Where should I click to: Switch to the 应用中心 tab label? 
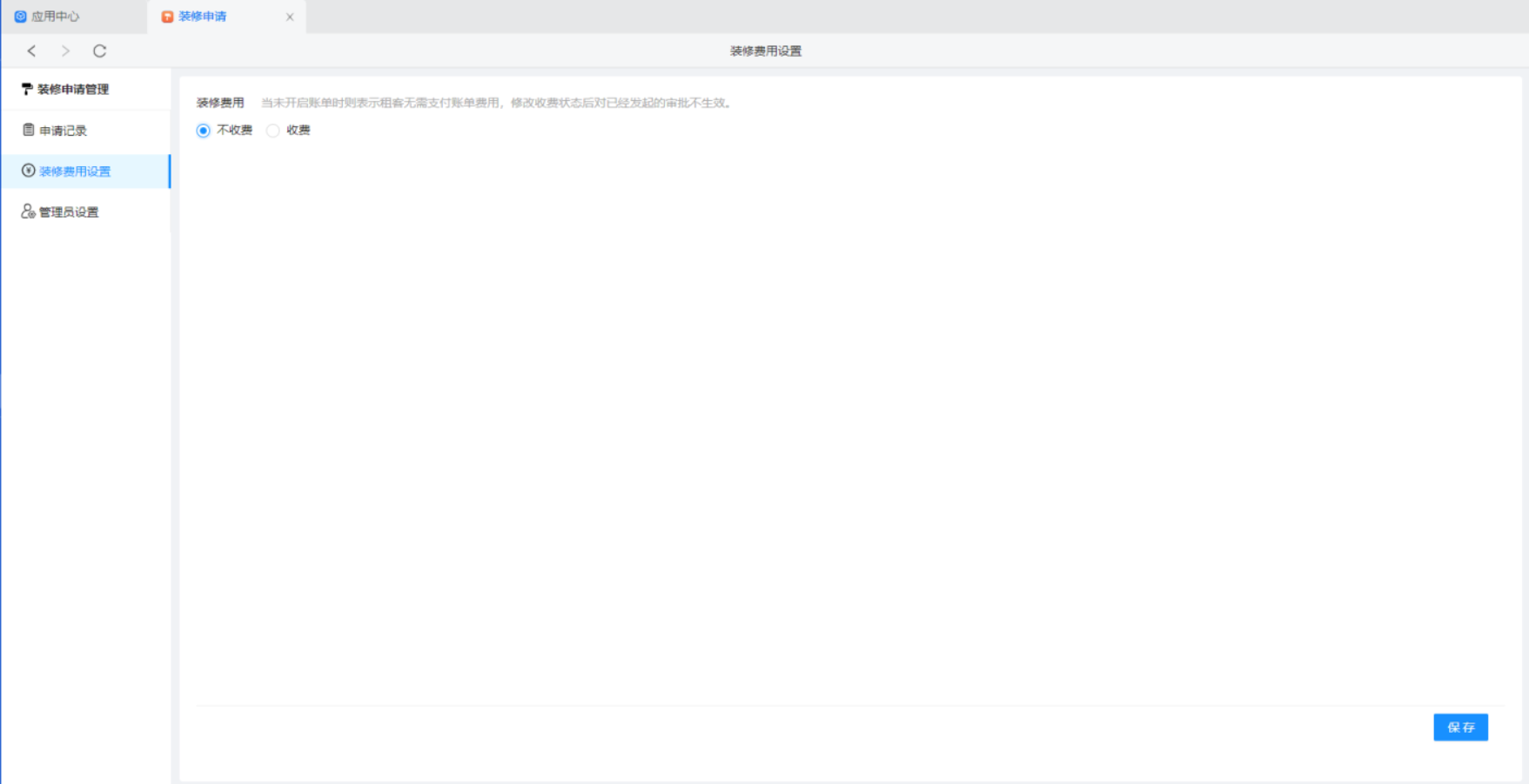click(56, 17)
